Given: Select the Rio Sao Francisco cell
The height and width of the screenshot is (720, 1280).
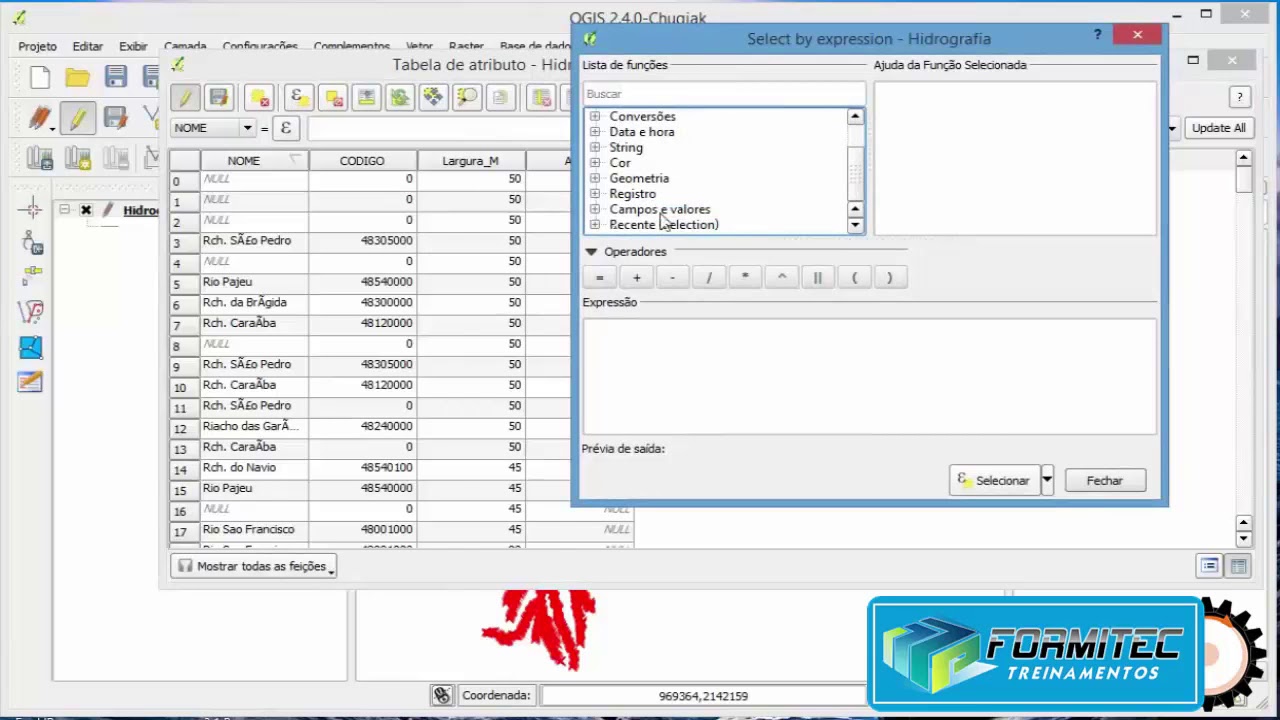Looking at the screenshot, I should coord(254,529).
